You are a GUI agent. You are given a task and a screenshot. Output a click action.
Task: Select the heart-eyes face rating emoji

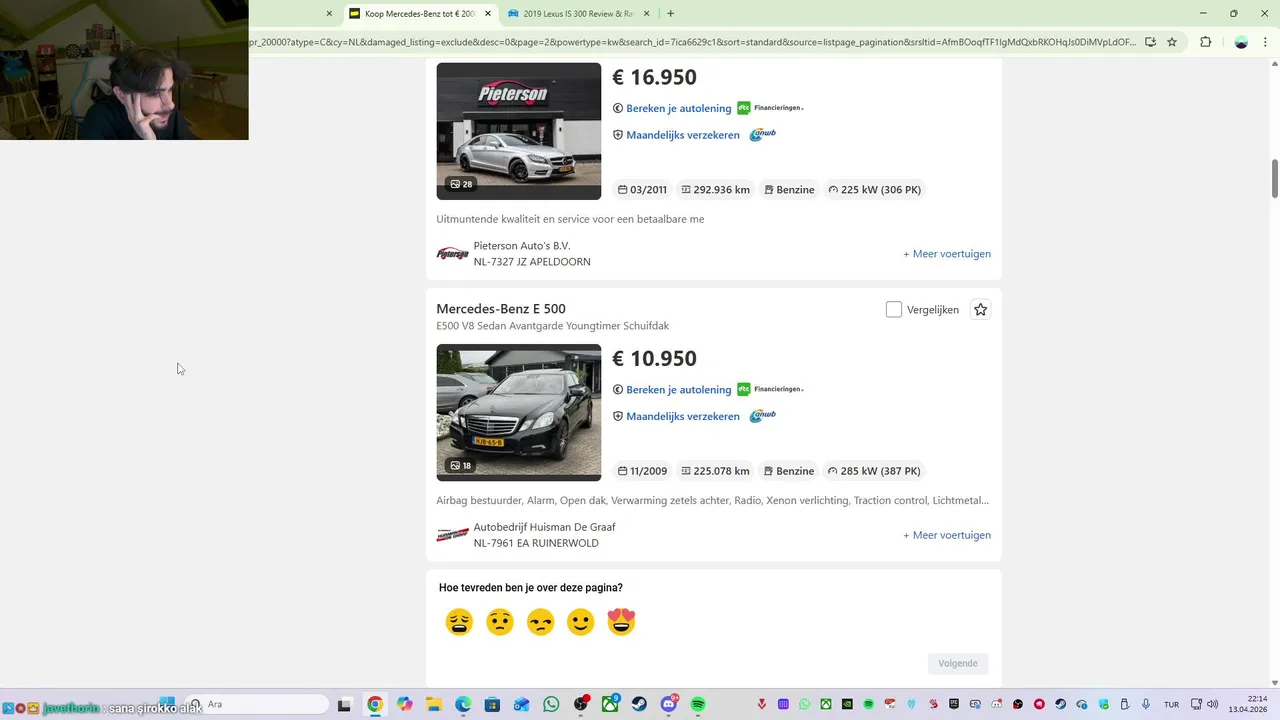(621, 622)
